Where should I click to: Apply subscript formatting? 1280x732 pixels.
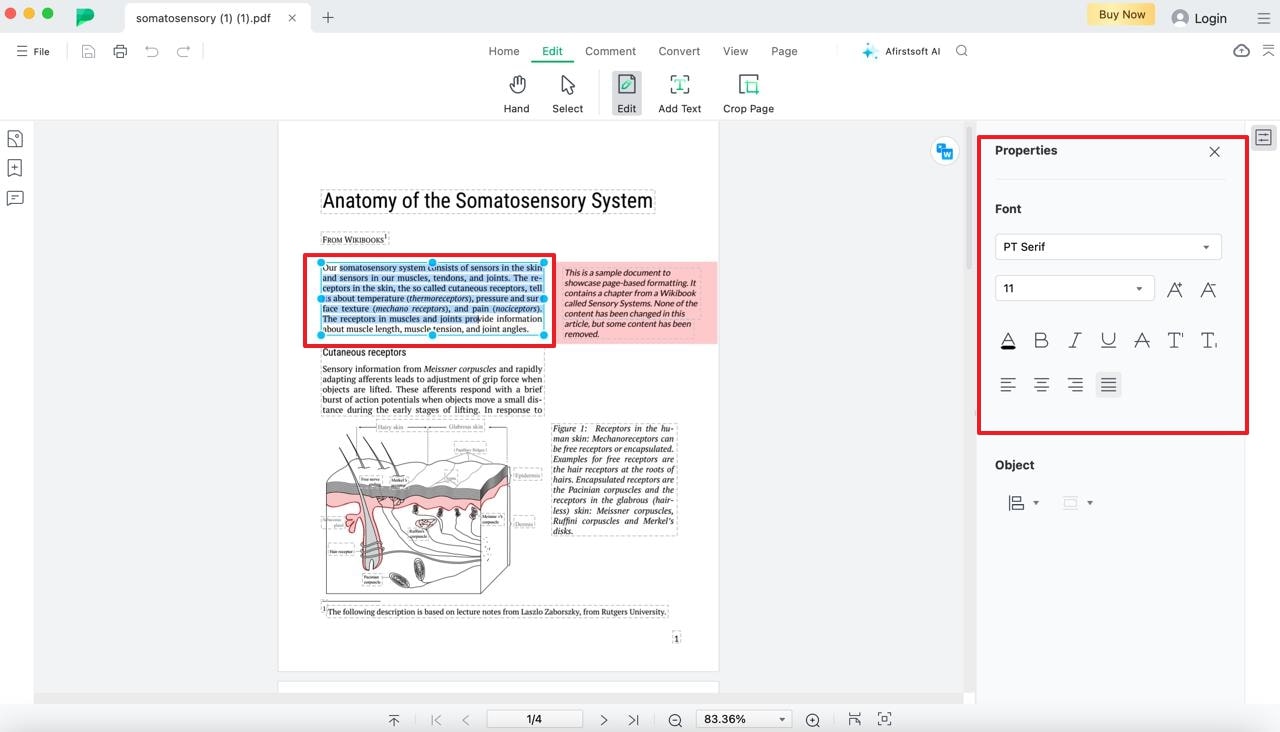pyautogui.click(x=1209, y=341)
